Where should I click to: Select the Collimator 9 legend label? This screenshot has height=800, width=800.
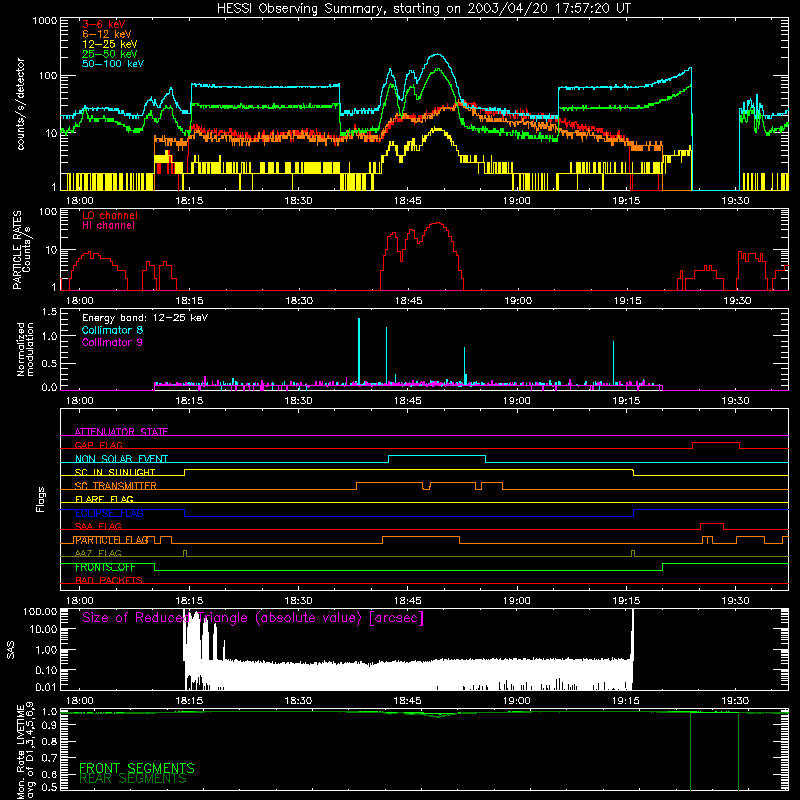tap(112, 342)
